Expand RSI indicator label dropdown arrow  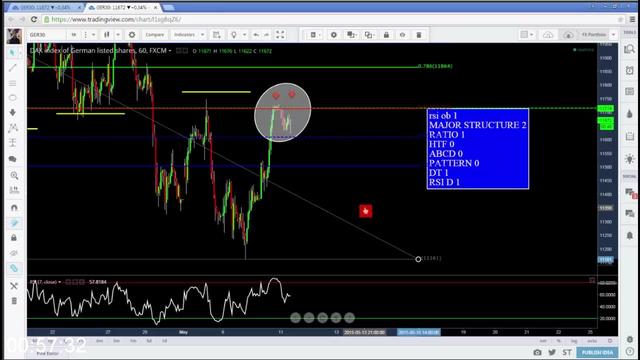click(60, 282)
